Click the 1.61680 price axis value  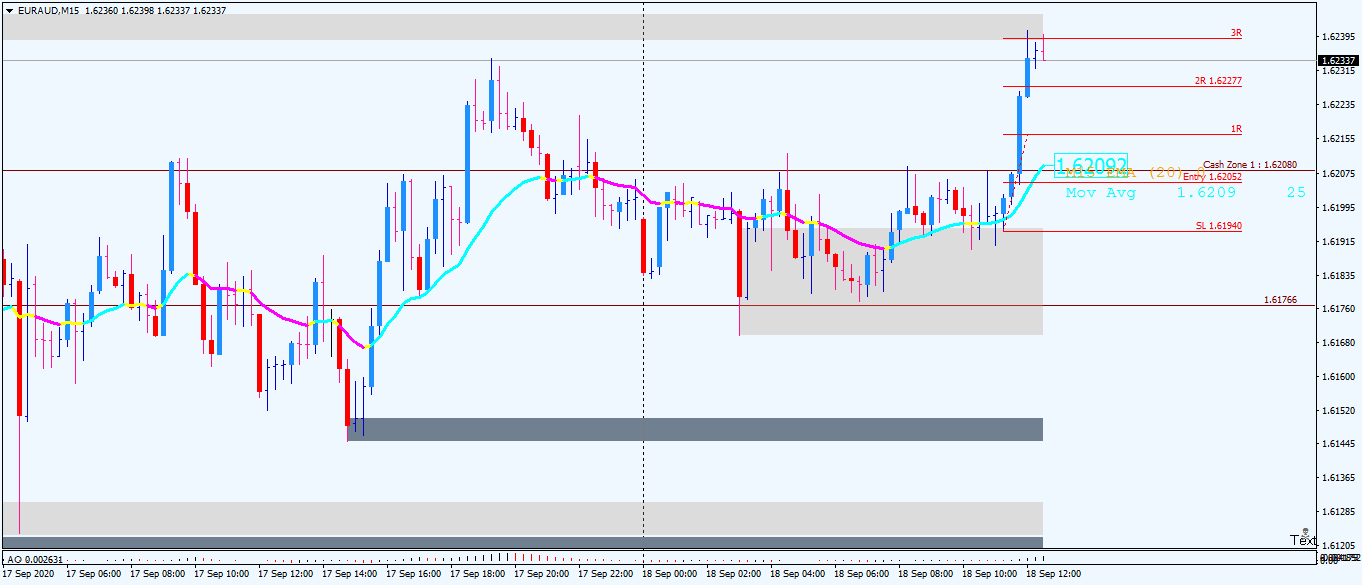point(1338,343)
